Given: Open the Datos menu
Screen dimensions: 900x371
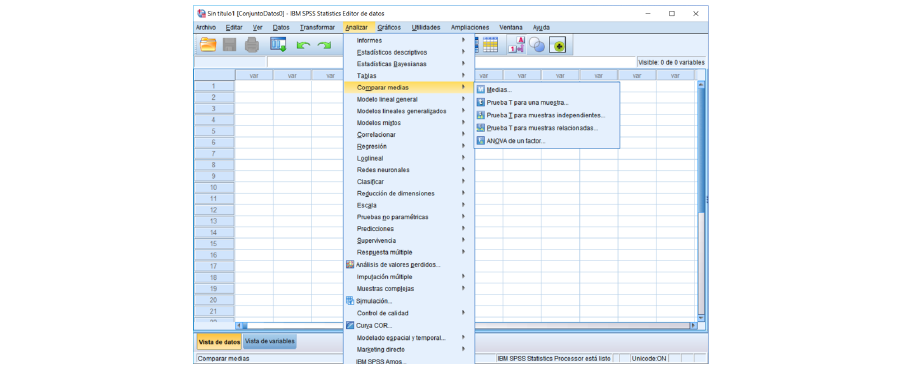Looking at the screenshot, I should (281, 27).
